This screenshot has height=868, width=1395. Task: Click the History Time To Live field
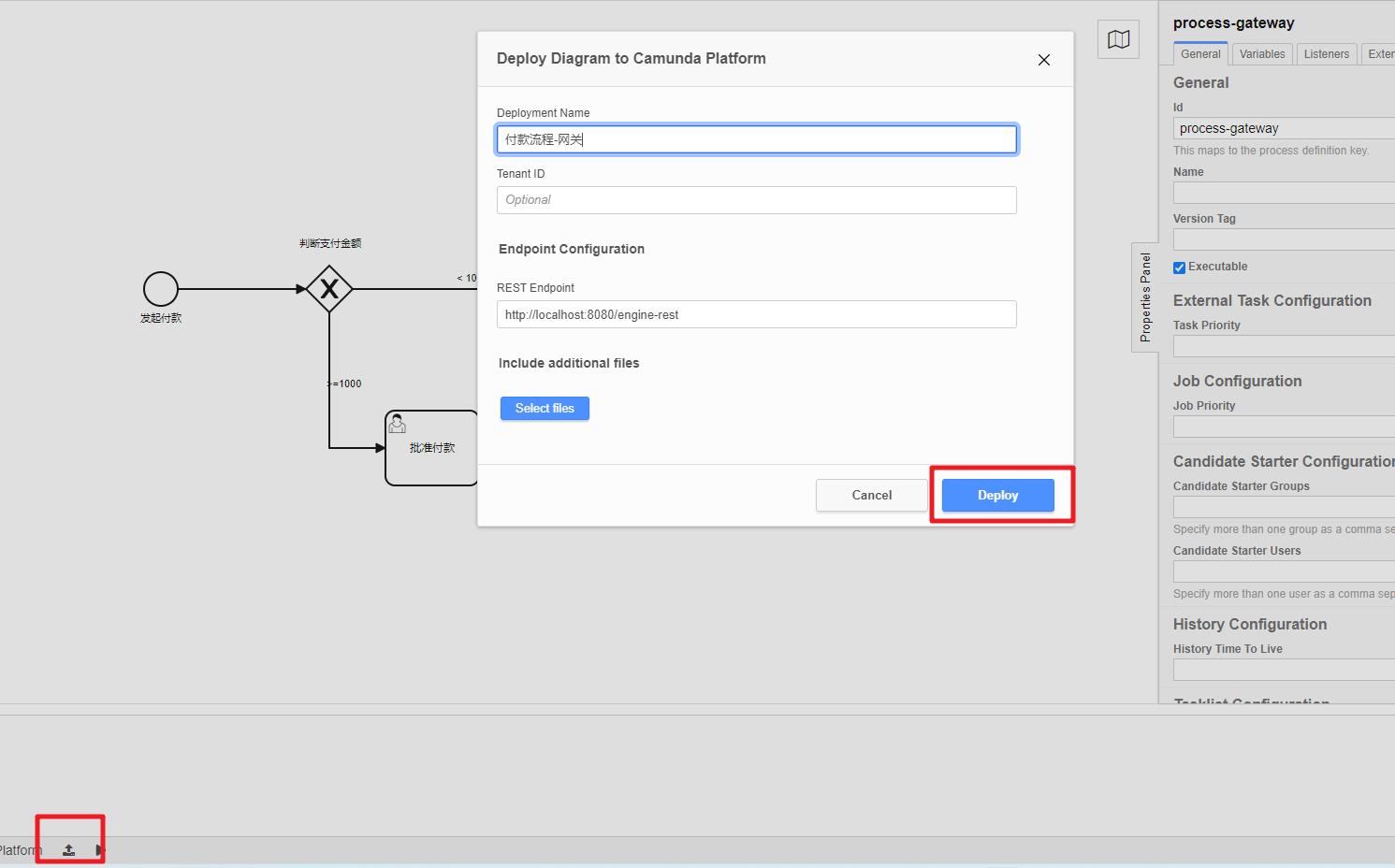pyautogui.click(x=1284, y=670)
